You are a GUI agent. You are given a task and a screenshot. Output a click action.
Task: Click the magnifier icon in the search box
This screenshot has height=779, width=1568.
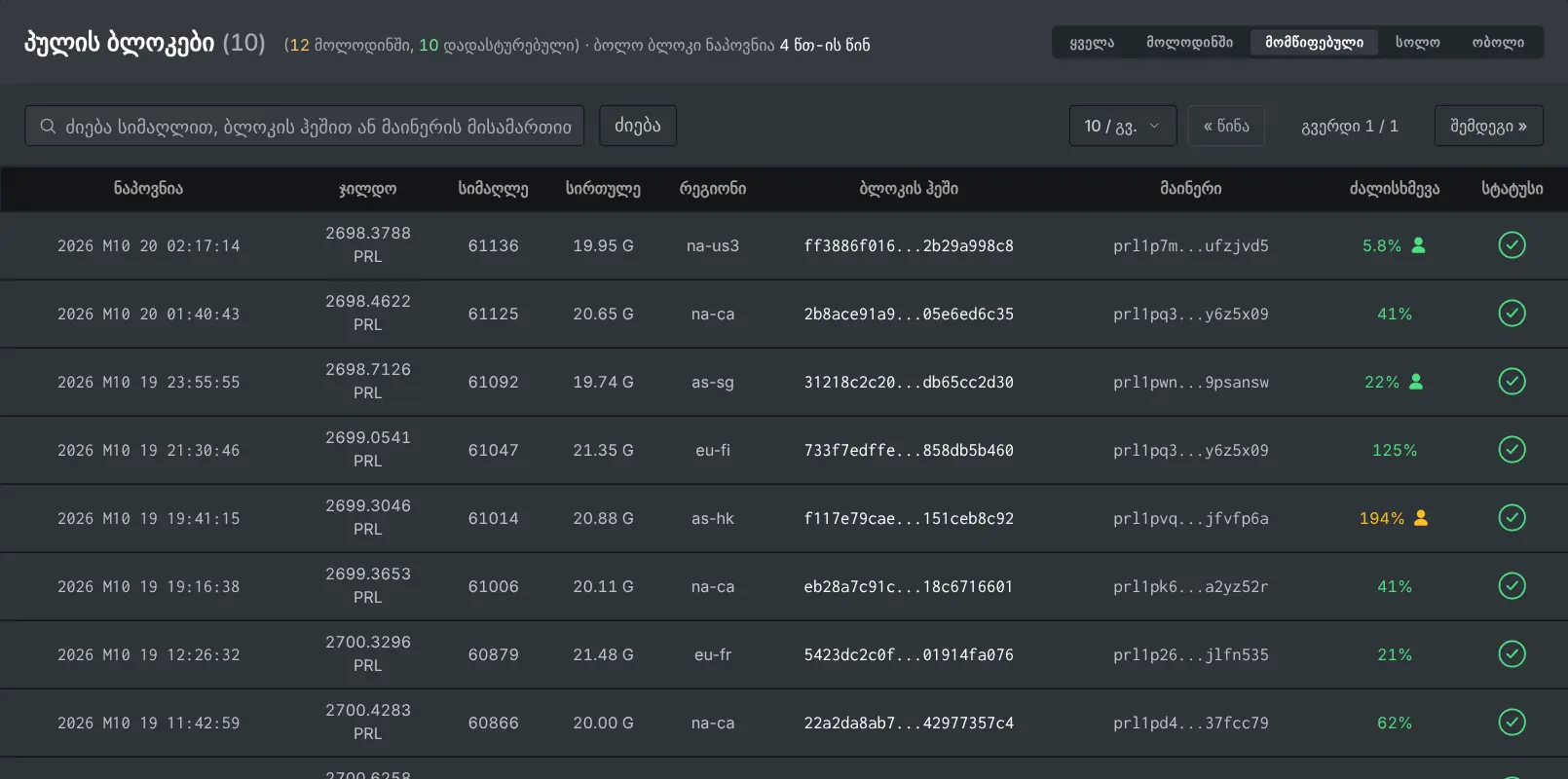pos(48,127)
